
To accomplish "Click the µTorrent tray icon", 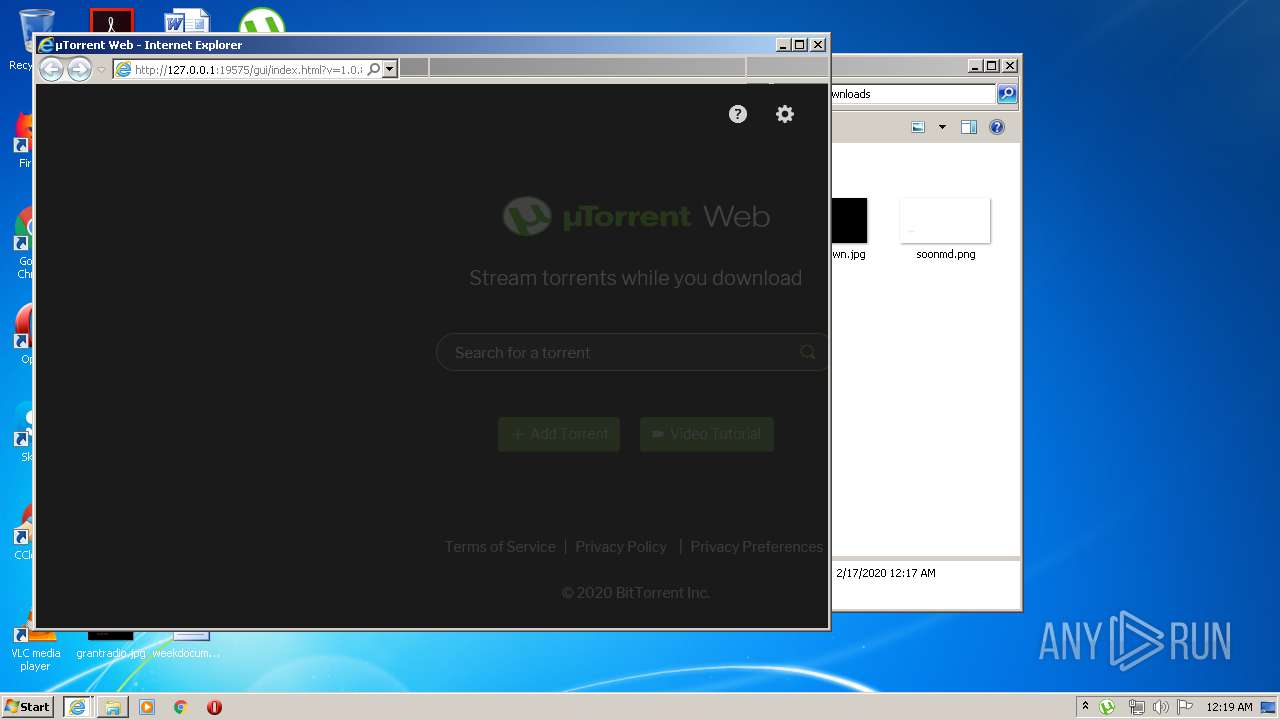I will [x=1107, y=707].
